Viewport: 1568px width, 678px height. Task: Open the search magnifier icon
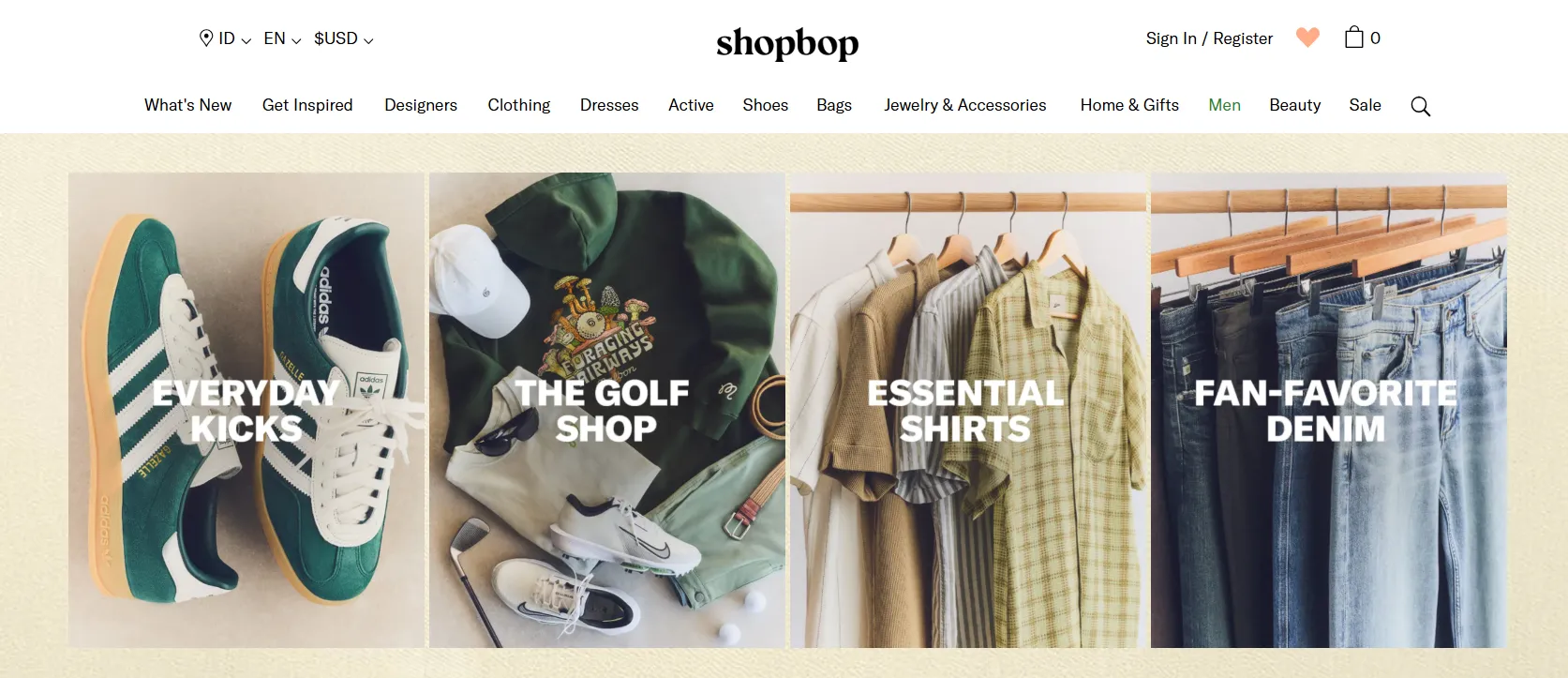pyautogui.click(x=1420, y=106)
